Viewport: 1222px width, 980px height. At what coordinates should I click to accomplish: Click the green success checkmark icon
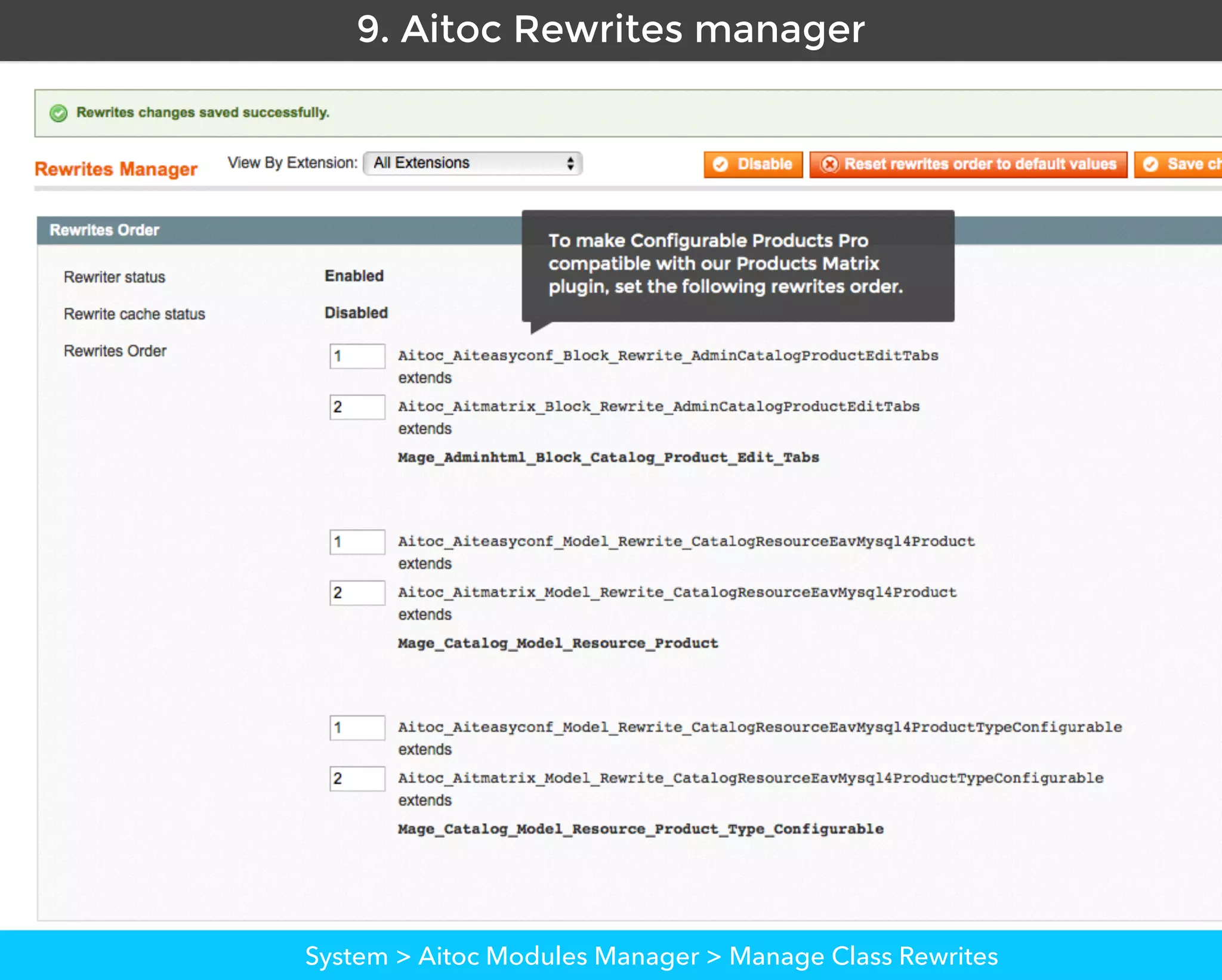tap(58, 113)
